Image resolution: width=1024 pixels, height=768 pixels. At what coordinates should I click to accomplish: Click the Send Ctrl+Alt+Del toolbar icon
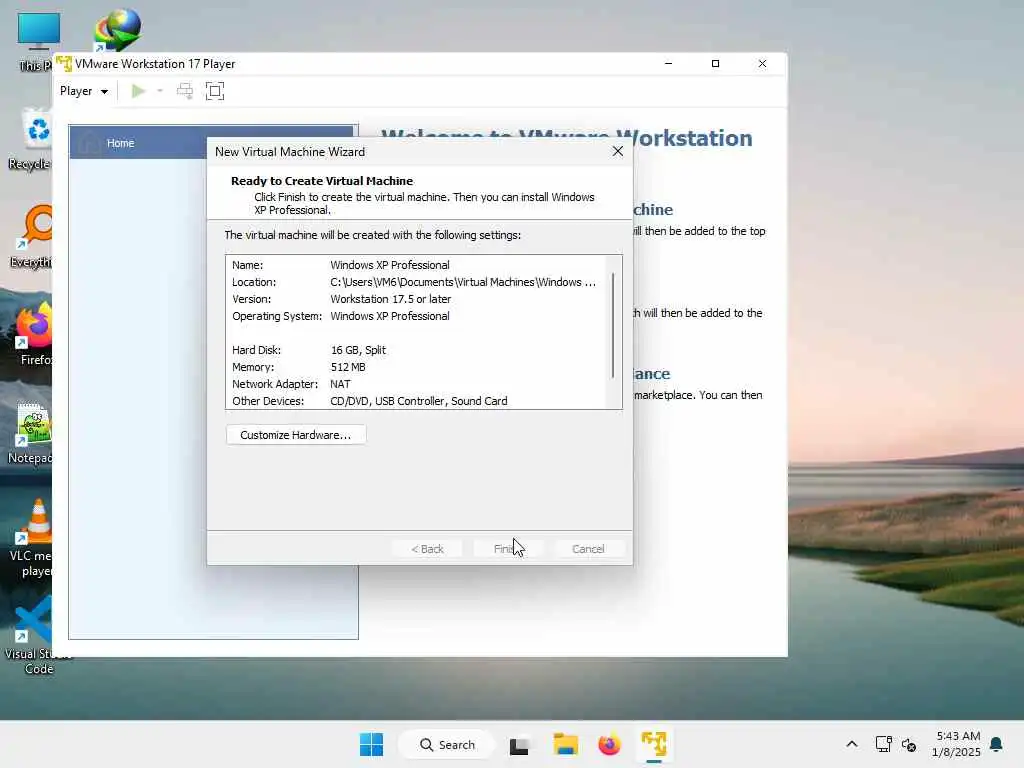coord(185,91)
